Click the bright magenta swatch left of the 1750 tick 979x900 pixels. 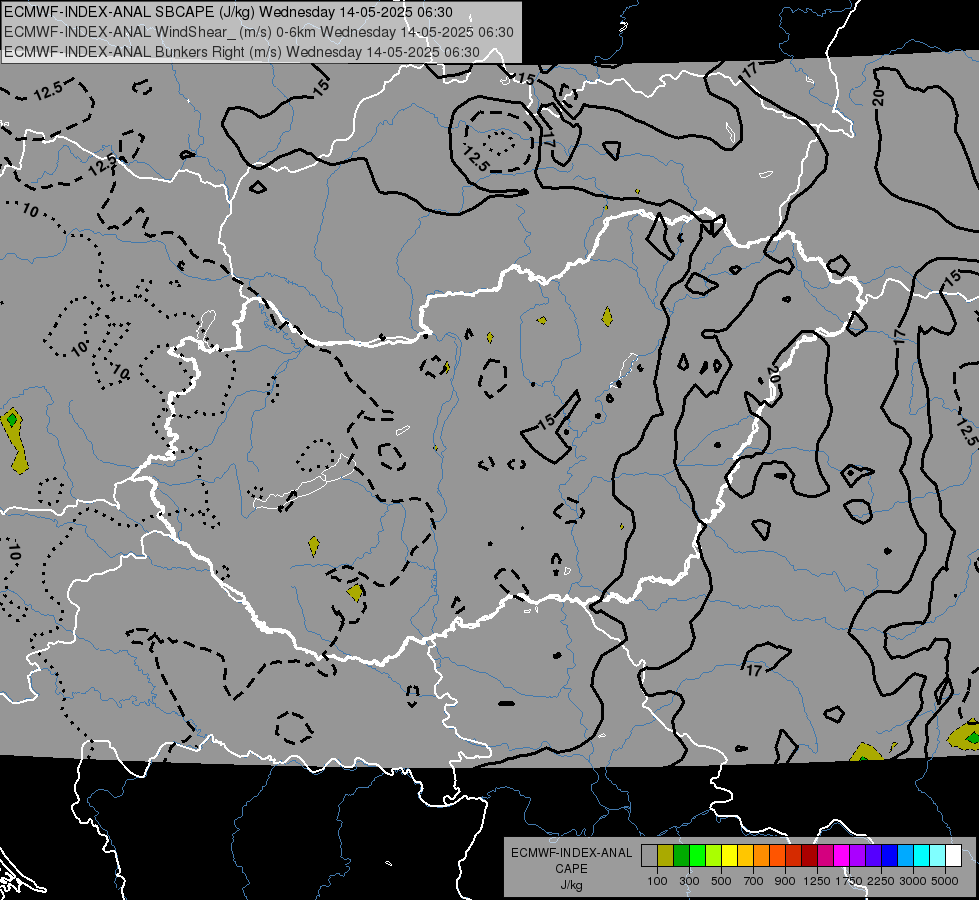pyautogui.click(x=842, y=856)
